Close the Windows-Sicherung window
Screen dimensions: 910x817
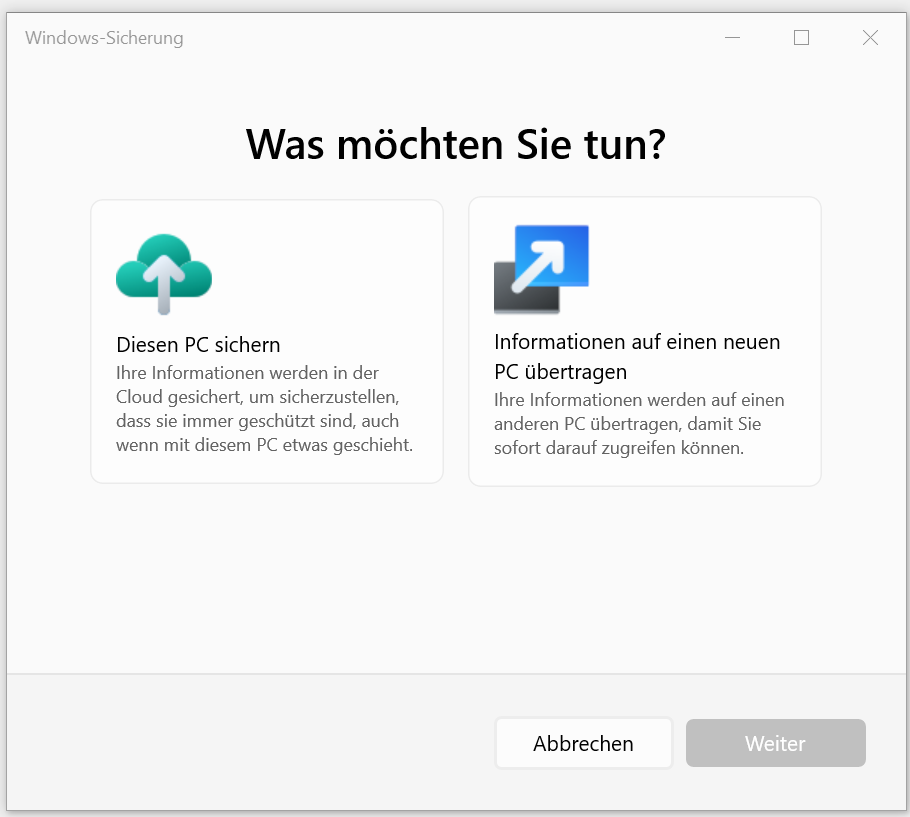point(870,38)
